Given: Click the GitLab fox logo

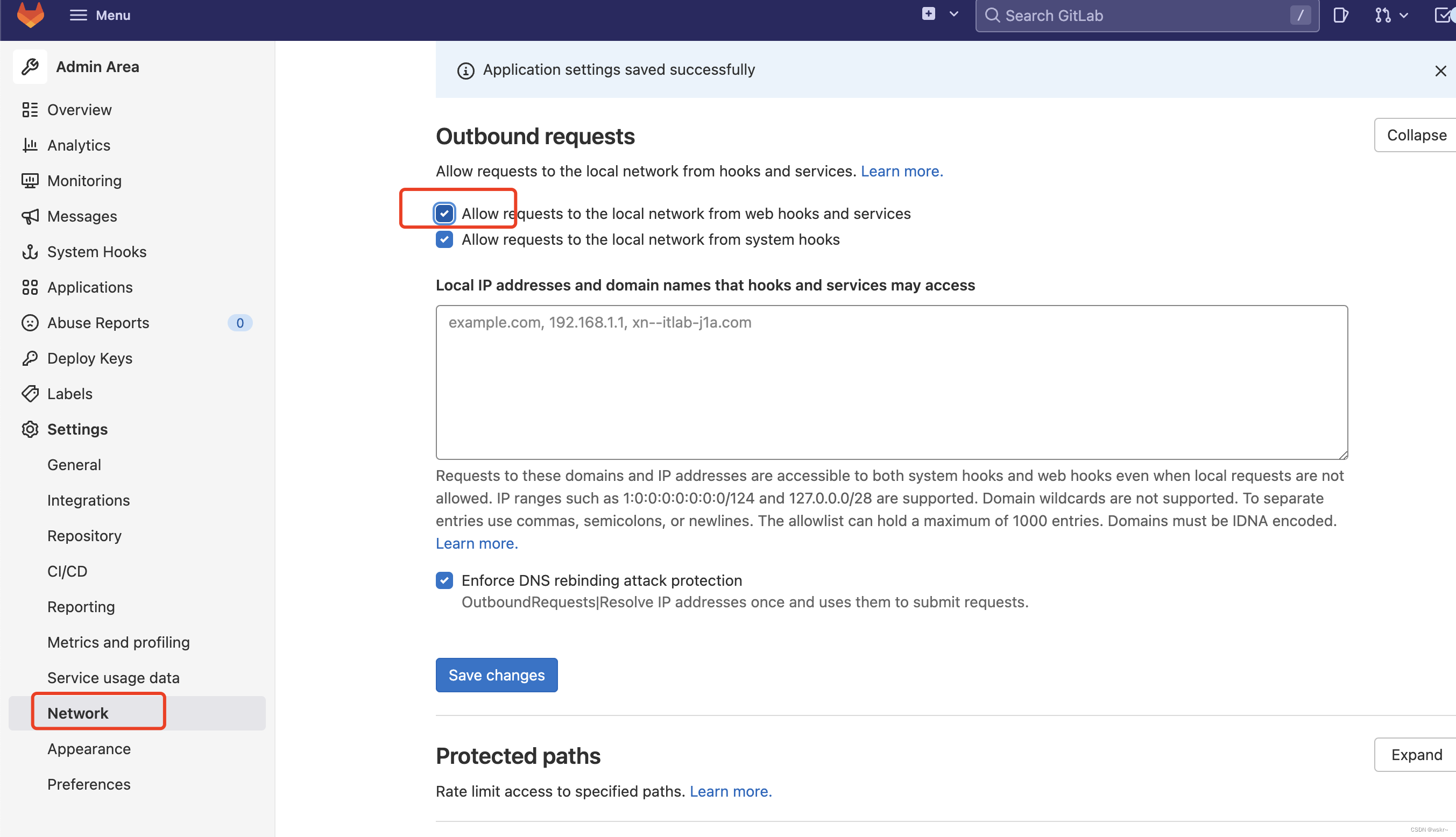Looking at the screenshot, I should pos(31,15).
